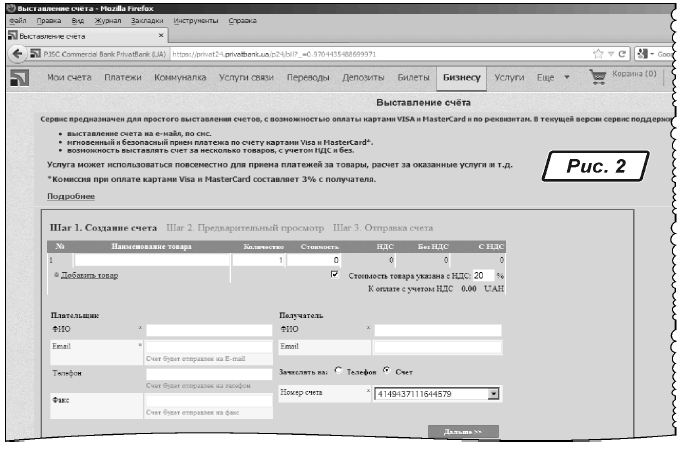Viewport: 682px width, 450px height.
Task: Click the Privat24 logo icon in navigation
Action: point(18,77)
